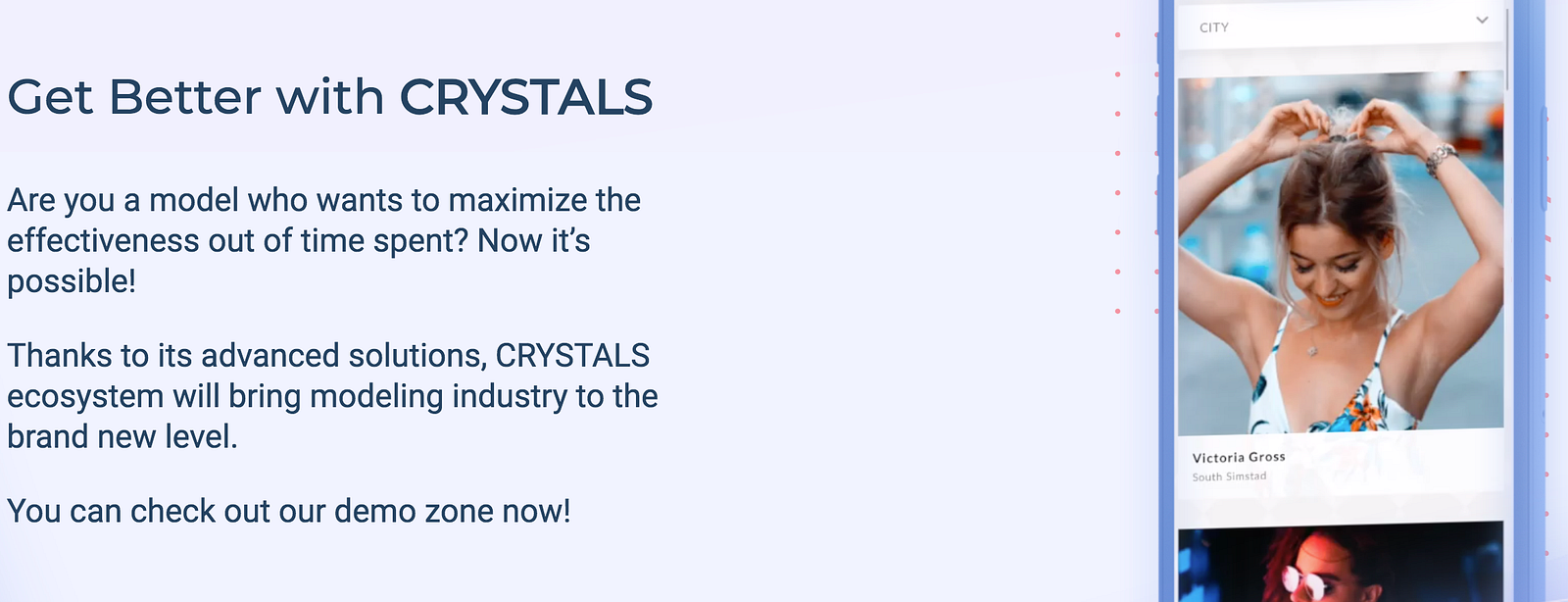Screen dimensions: 1568x602
Task: Click the Get Better with CRYSTALS heading
Action: 330,97
